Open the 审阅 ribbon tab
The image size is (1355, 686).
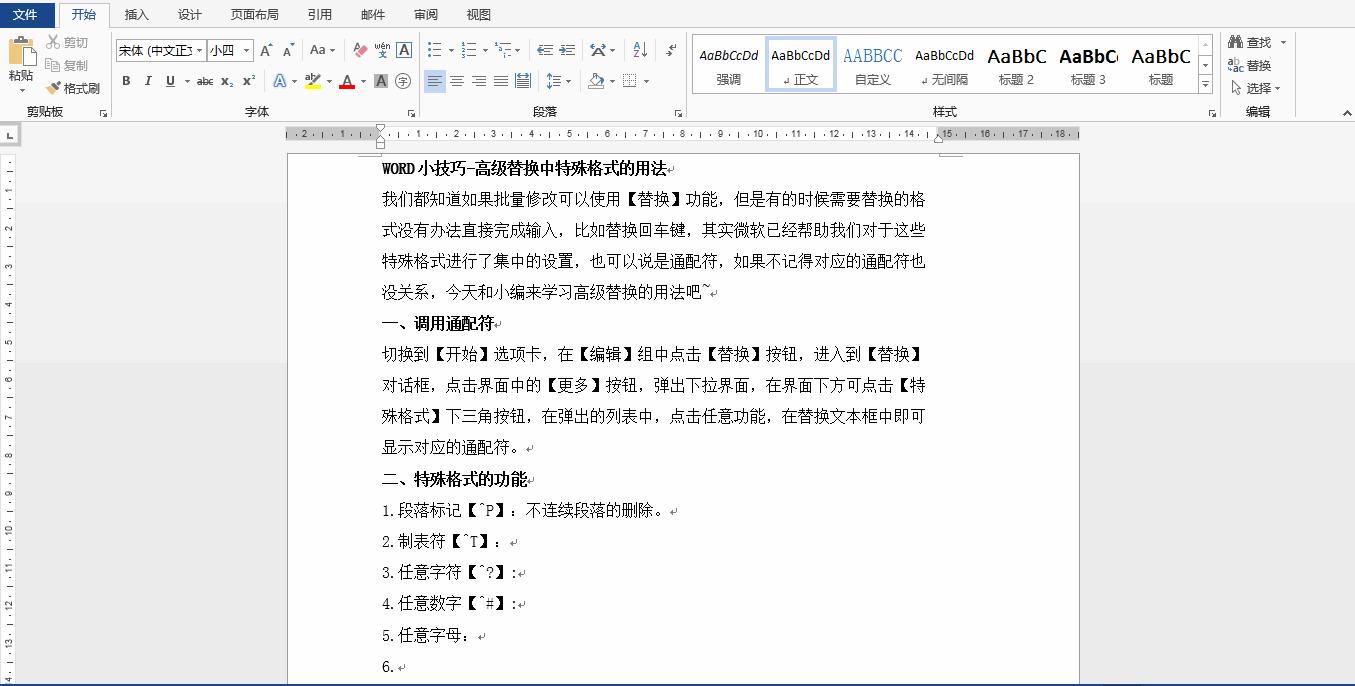[x=424, y=14]
